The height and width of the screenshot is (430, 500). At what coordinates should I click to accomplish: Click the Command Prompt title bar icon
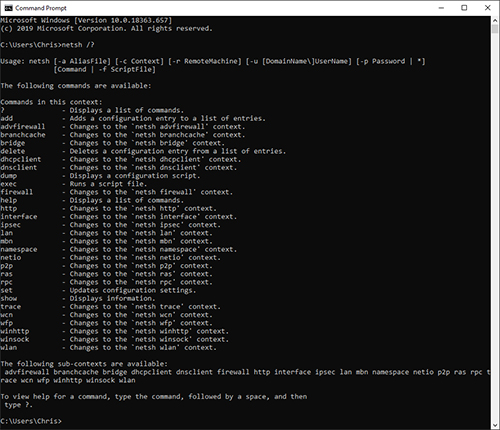click(x=8, y=8)
